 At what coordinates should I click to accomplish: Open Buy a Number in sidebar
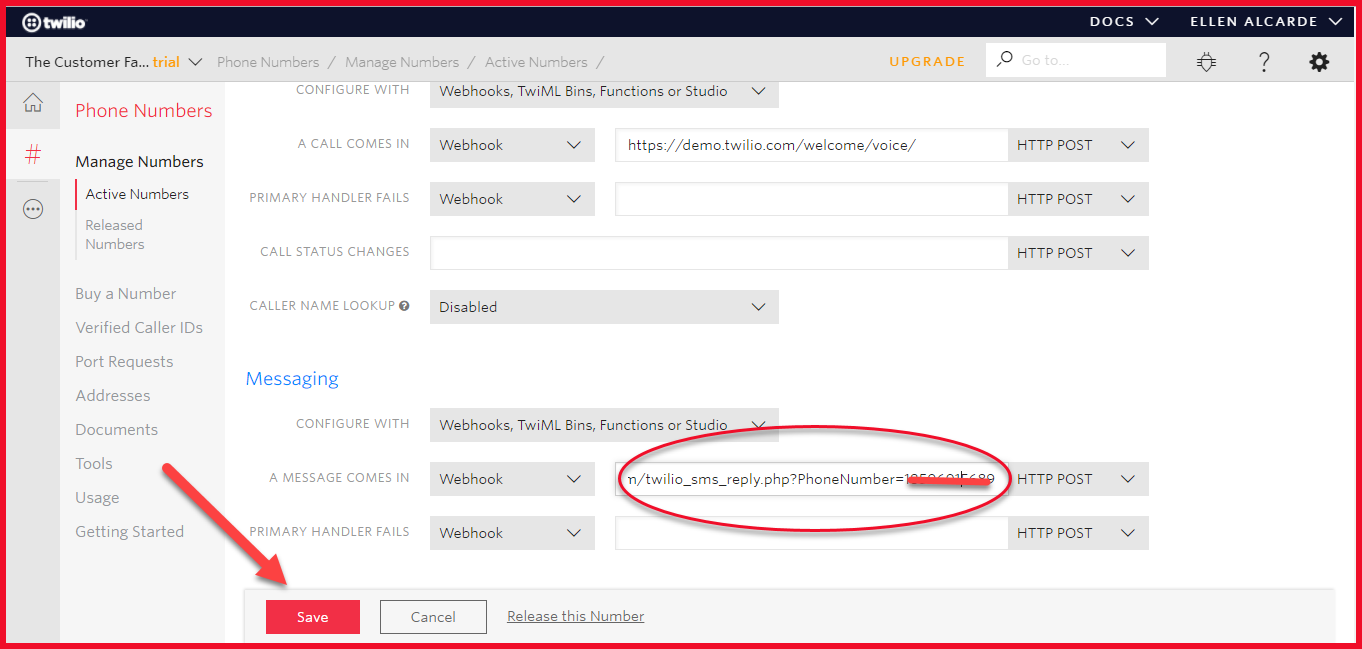(126, 294)
